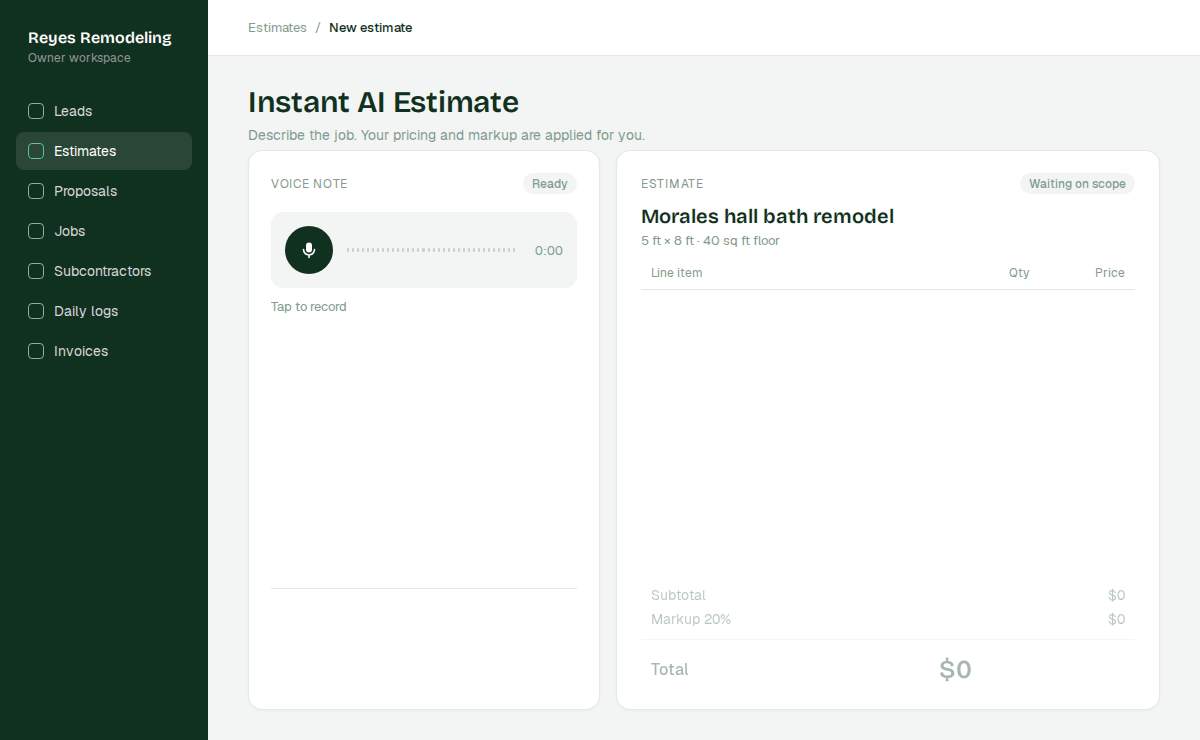This screenshot has width=1200, height=740.
Task: Click the Invoices square icon
Action: pyautogui.click(x=36, y=351)
